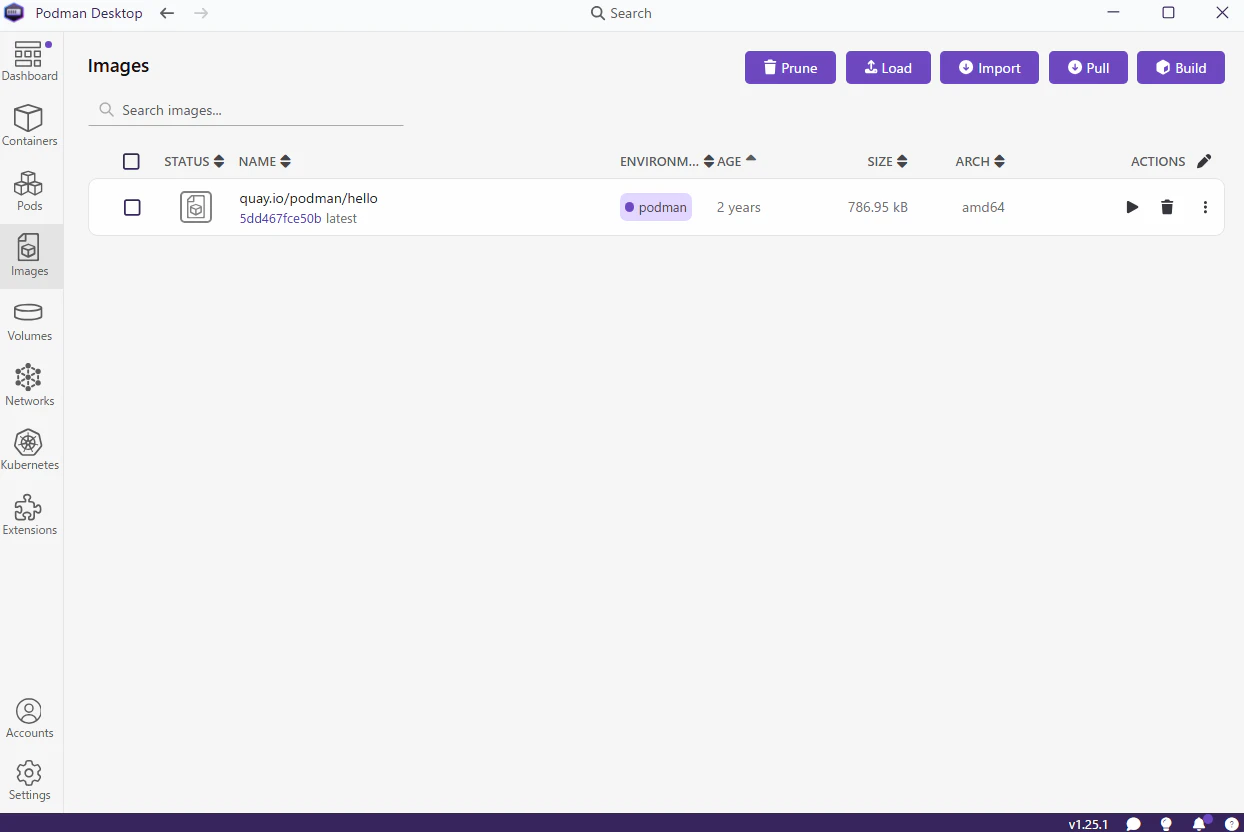This screenshot has width=1244, height=832.
Task: Click the Images page heading
Action: (x=118, y=66)
